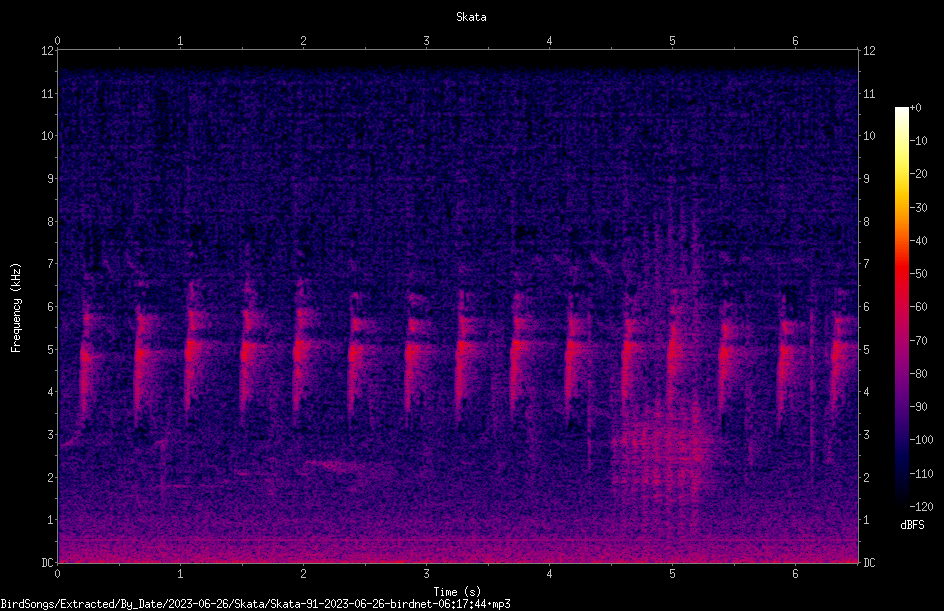The height and width of the screenshot is (611, 944).
Task: Click the '-40' color bar label
Action: [918, 241]
